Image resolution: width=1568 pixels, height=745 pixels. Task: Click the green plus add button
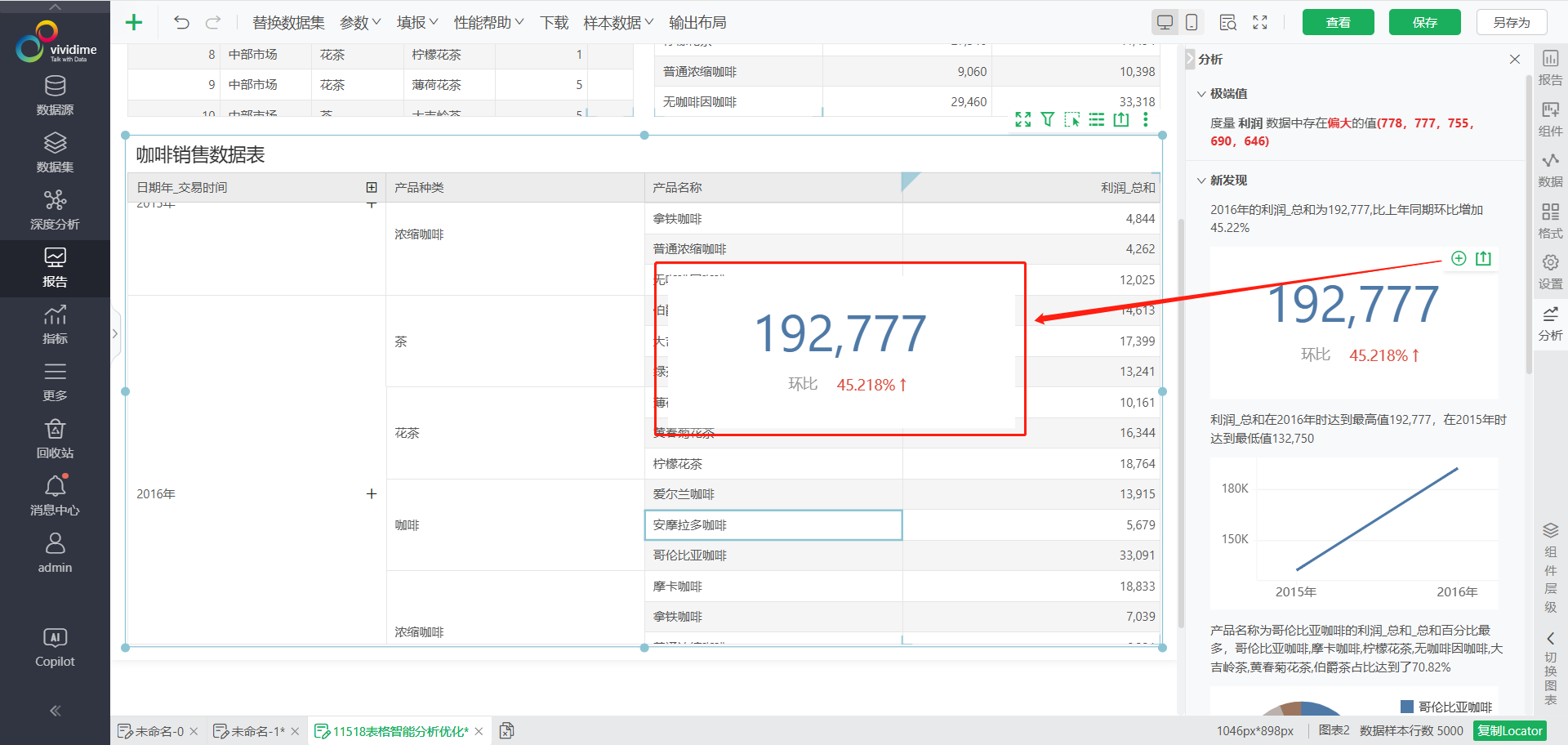click(134, 22)
